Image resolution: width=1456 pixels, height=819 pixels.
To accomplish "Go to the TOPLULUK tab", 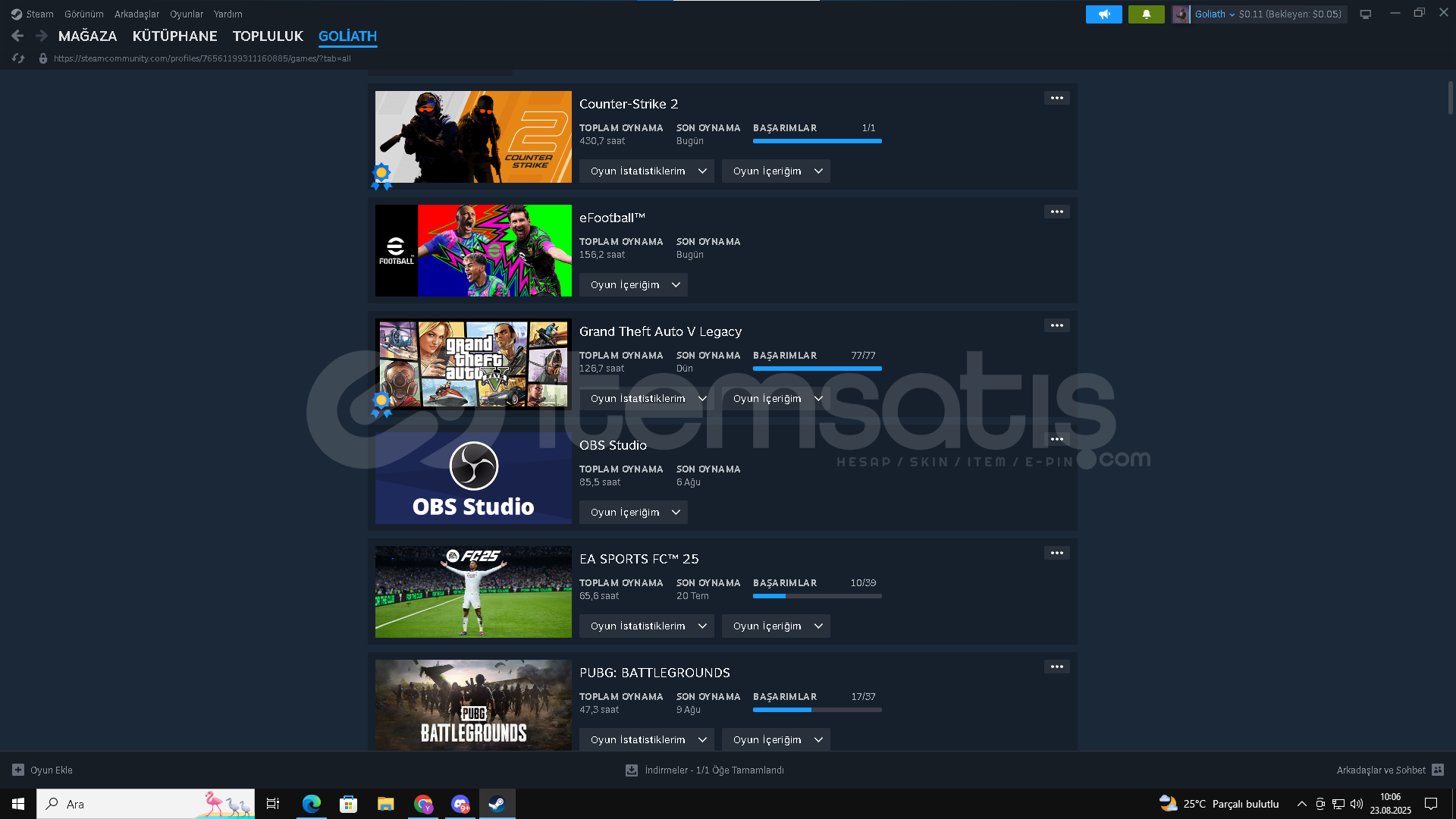I will pos(268,36).
